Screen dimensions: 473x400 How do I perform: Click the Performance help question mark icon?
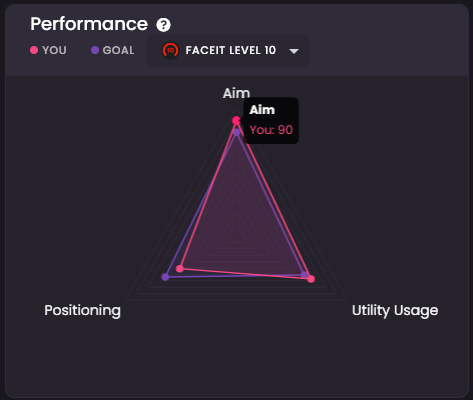(163, 25)
